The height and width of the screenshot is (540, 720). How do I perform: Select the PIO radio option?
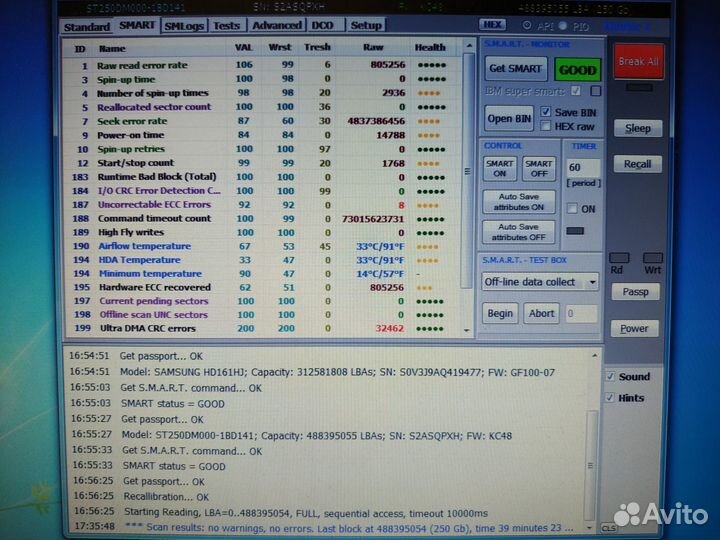pos(562,26)
